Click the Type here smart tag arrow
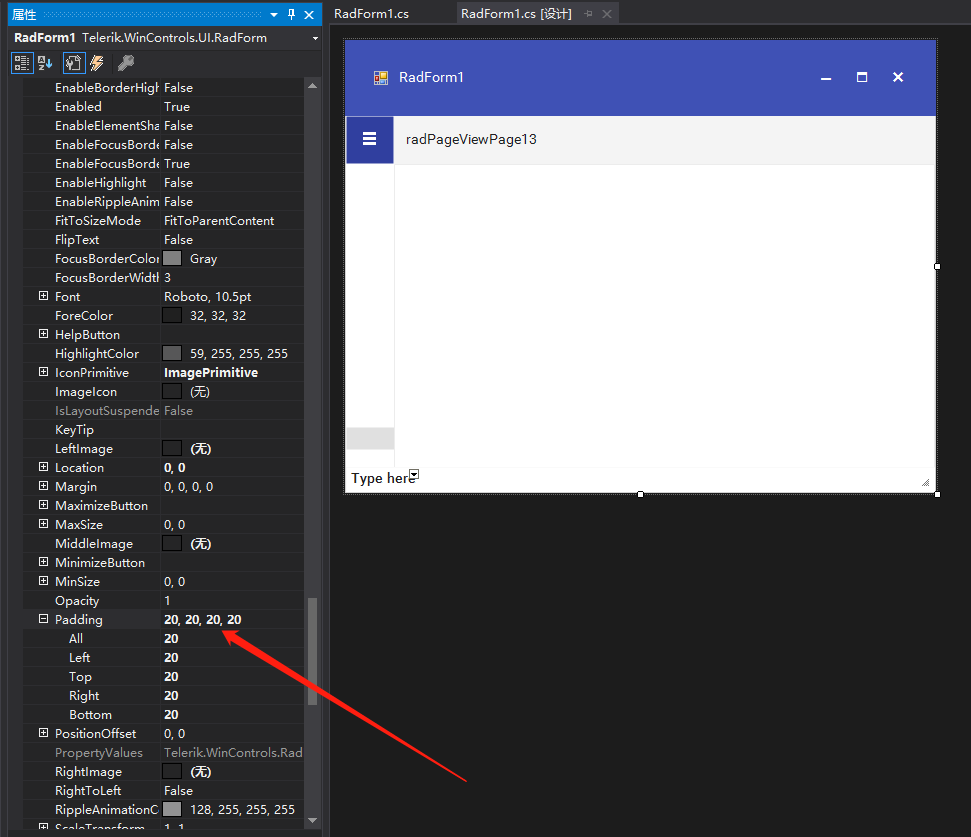The image size is (971, 837). coord(414,474)
